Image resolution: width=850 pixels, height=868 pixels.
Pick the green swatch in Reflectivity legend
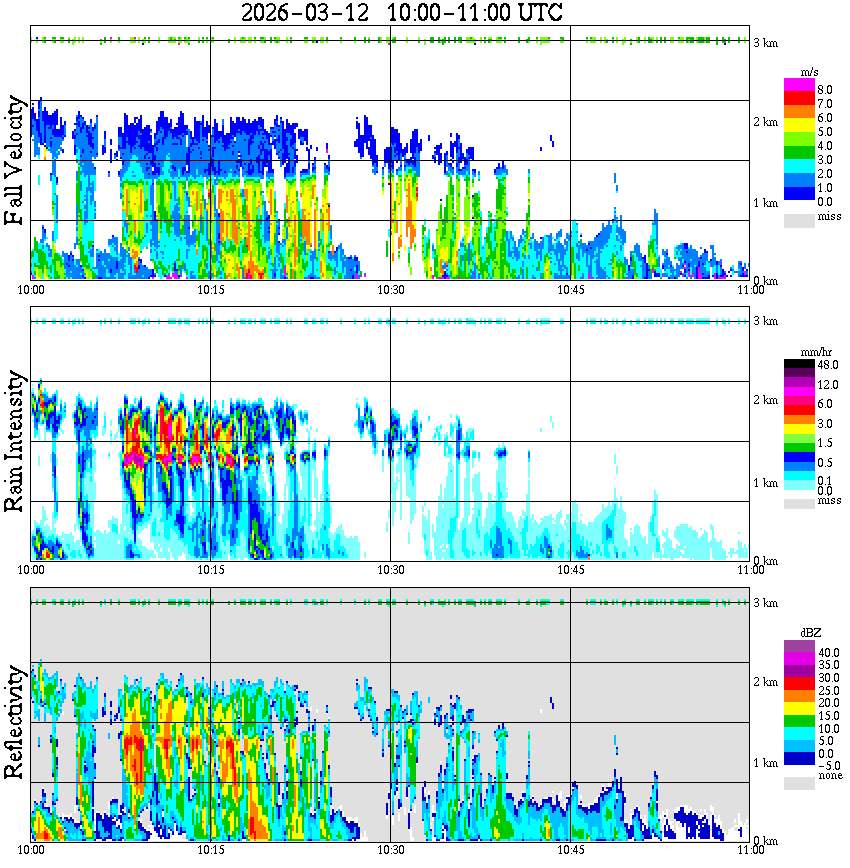(799, 721)
